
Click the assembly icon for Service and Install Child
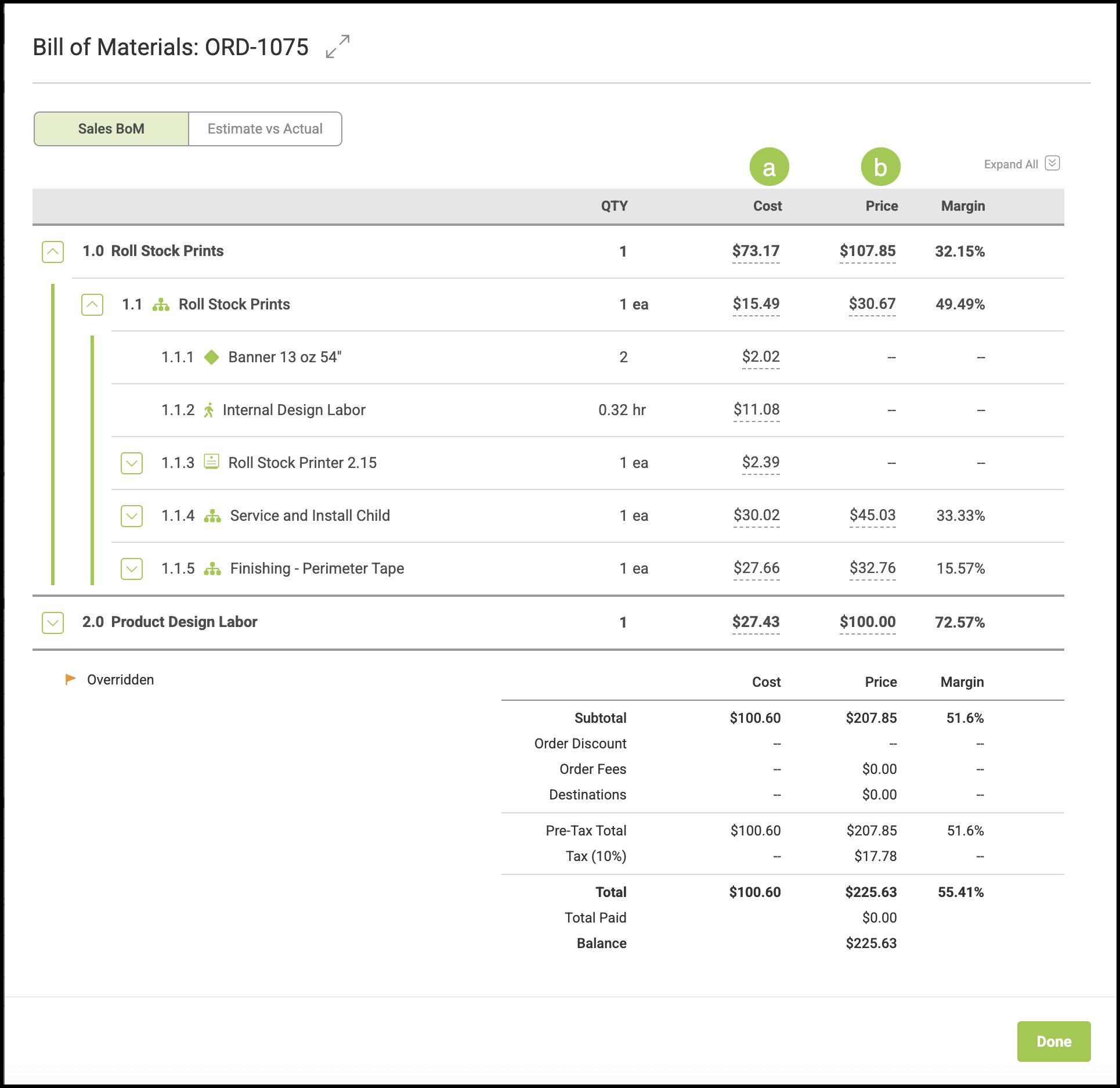(212, 516)
